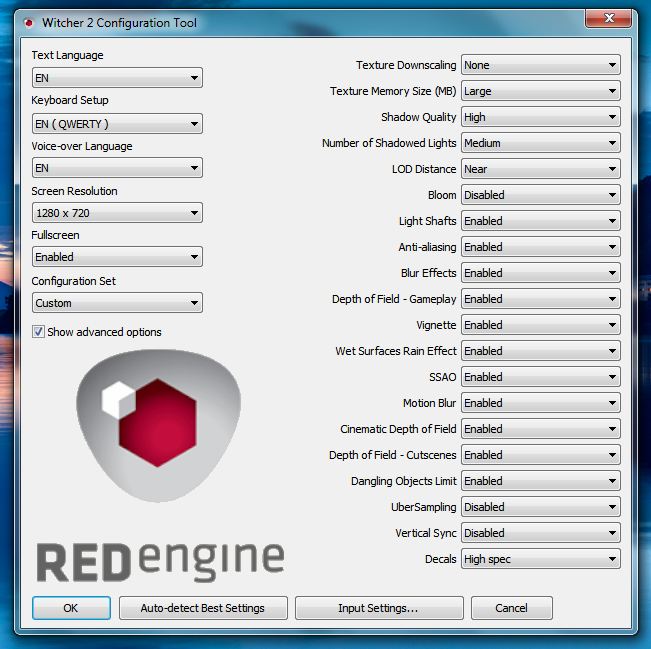This screenshot has height=649, width=651.
Task: Open the Screen Resolution dropdown
Action: (117, 213)
